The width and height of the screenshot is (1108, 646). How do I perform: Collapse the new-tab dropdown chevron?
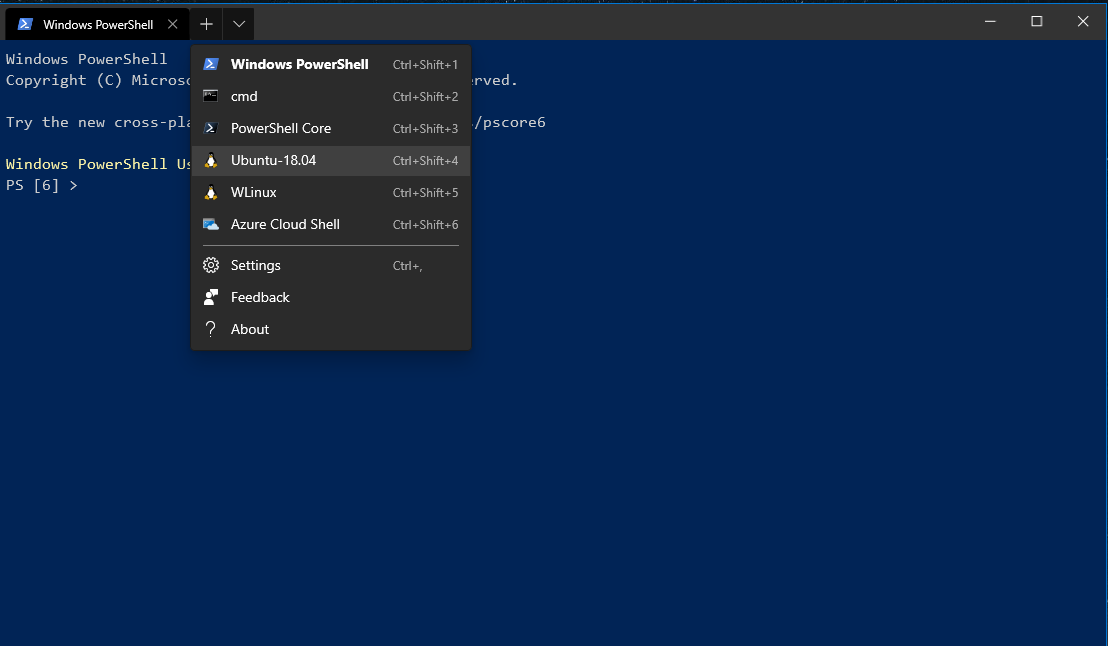[239, 24]
